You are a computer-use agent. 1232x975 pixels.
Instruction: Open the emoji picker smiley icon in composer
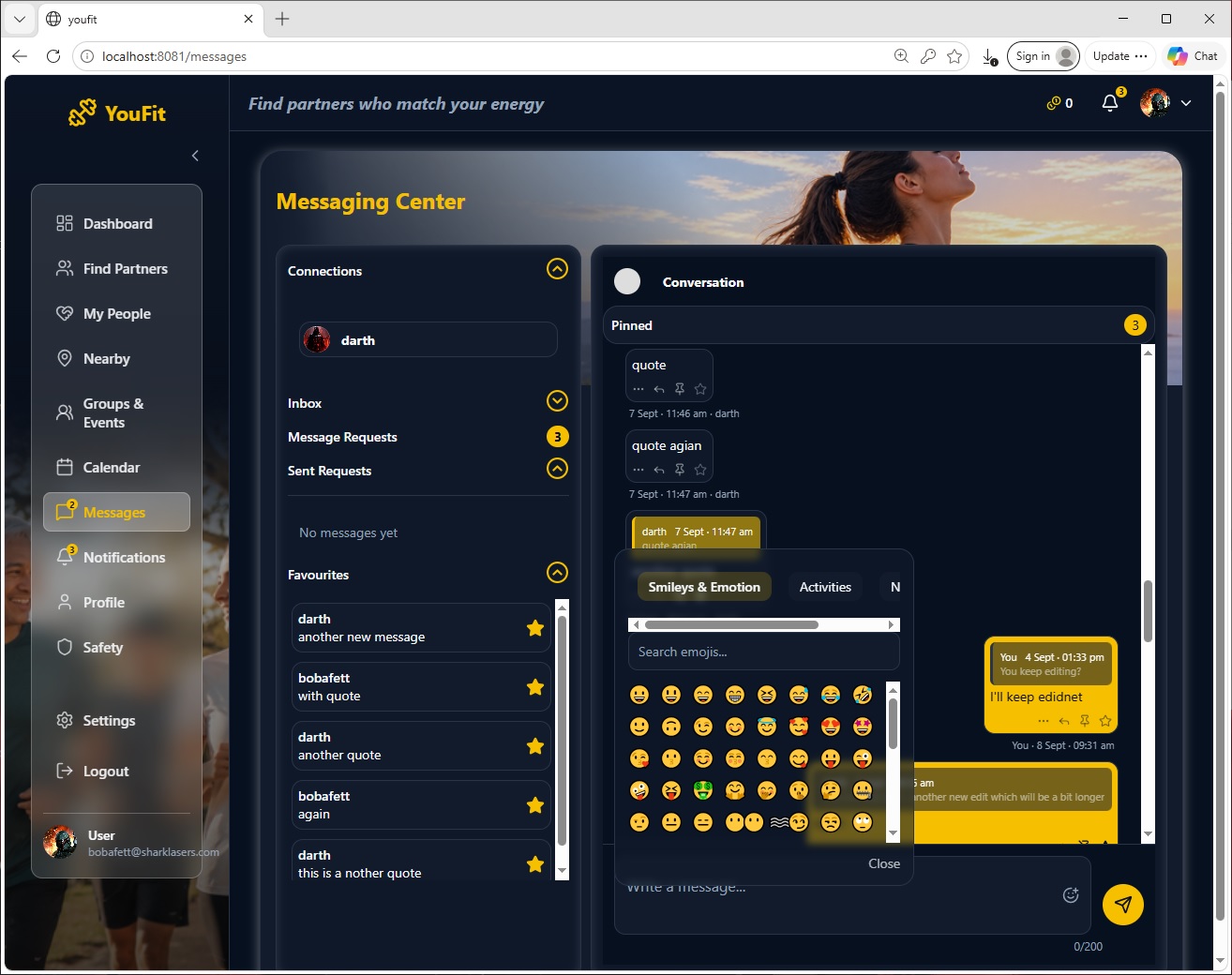1071,895
